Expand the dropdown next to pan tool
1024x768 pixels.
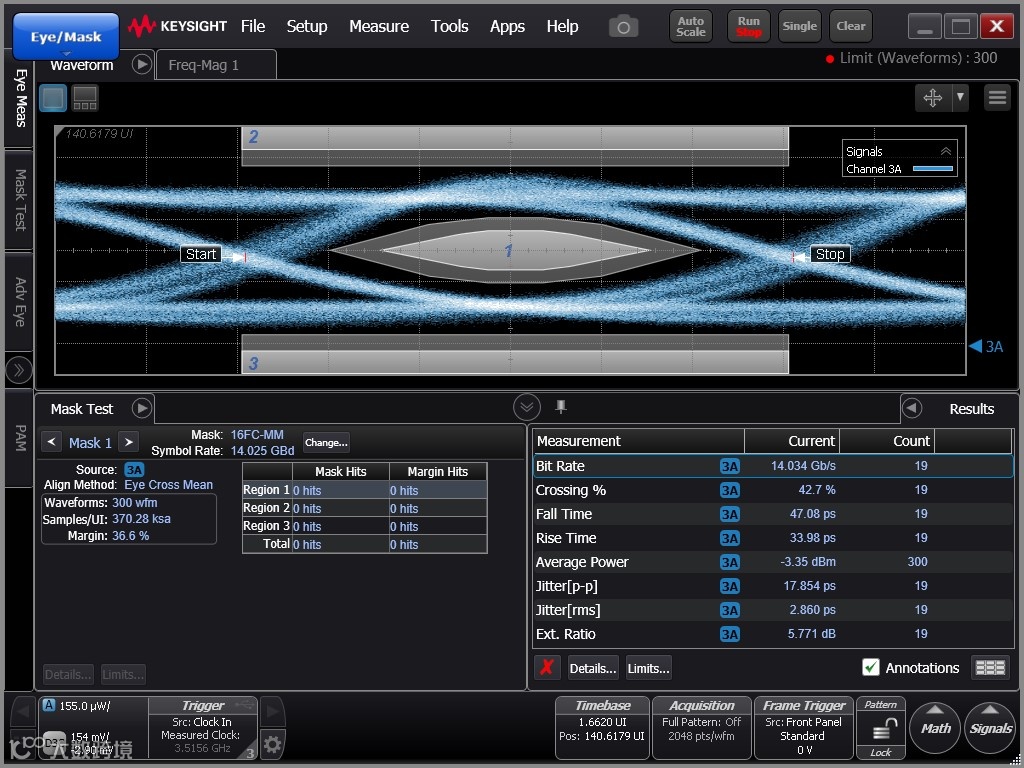point(960,97)
